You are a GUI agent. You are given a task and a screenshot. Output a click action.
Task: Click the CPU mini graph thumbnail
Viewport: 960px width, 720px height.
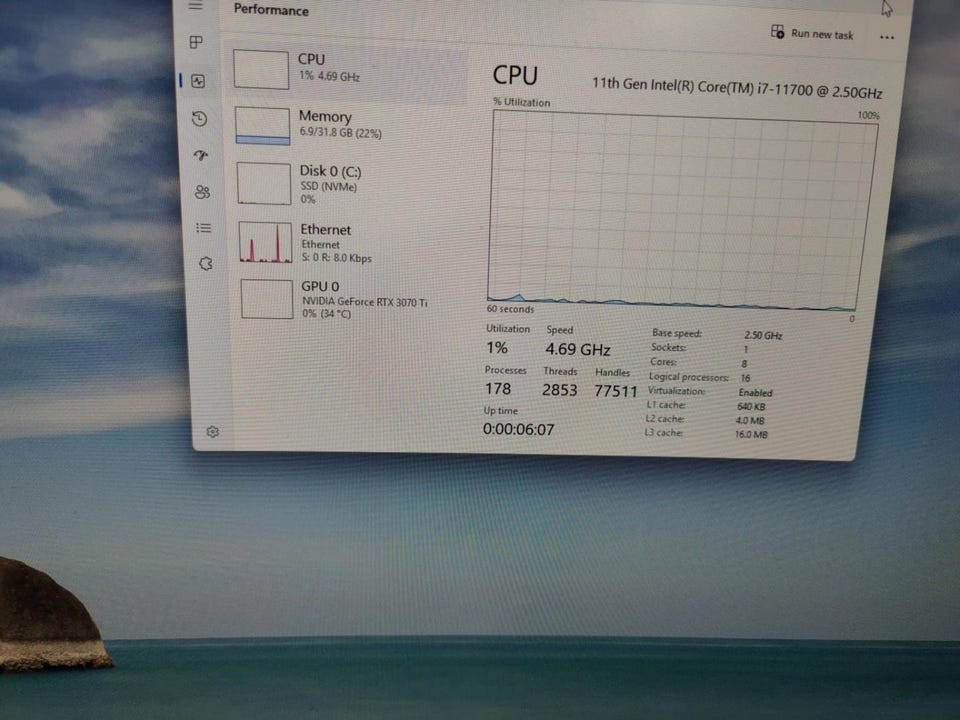[x=261, y=70]
